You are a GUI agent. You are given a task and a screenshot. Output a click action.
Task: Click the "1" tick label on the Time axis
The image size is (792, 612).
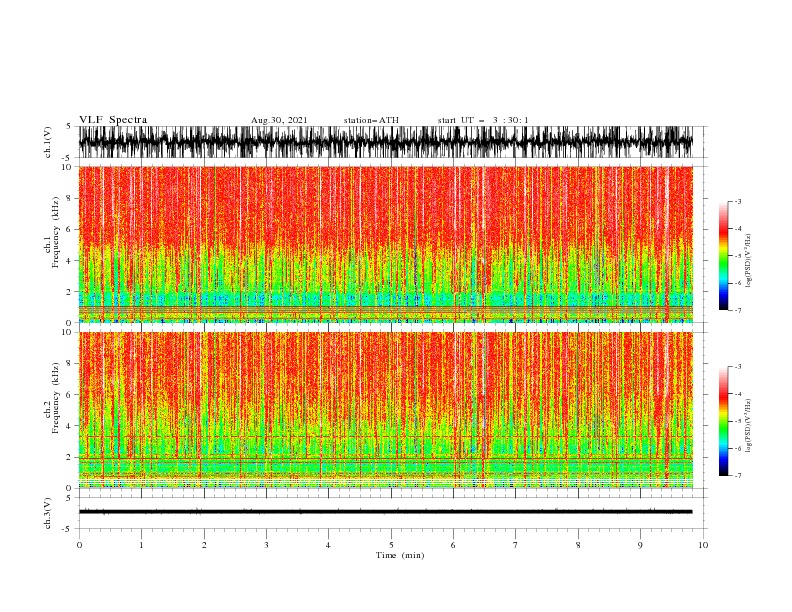tap(141, 545)
